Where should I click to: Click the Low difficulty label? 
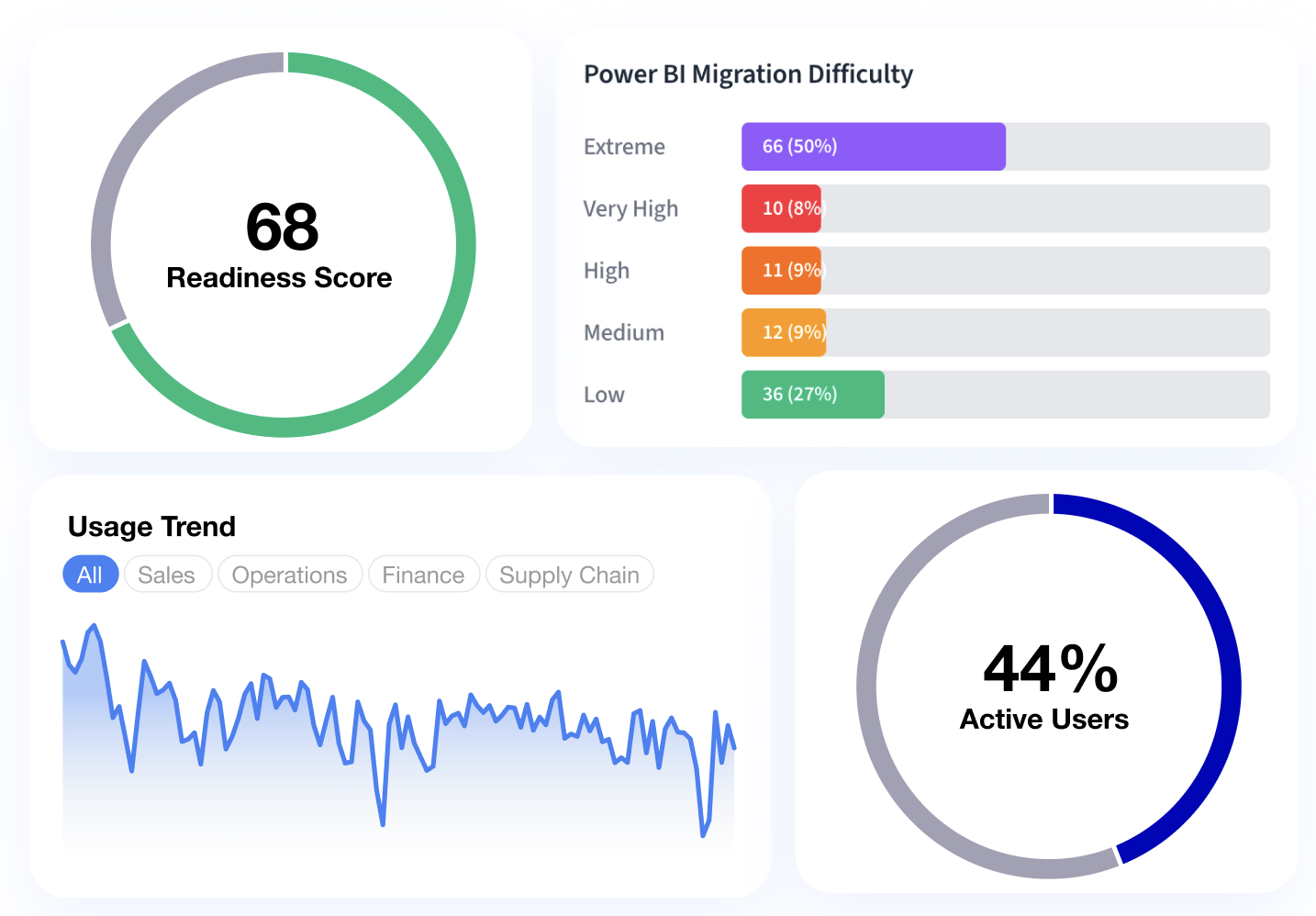604,395
